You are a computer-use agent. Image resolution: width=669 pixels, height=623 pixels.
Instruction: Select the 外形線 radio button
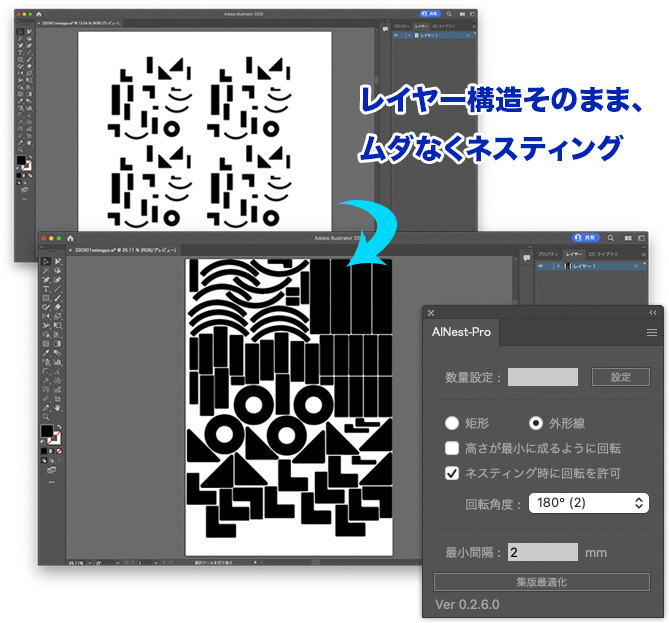tap(535, 423)
